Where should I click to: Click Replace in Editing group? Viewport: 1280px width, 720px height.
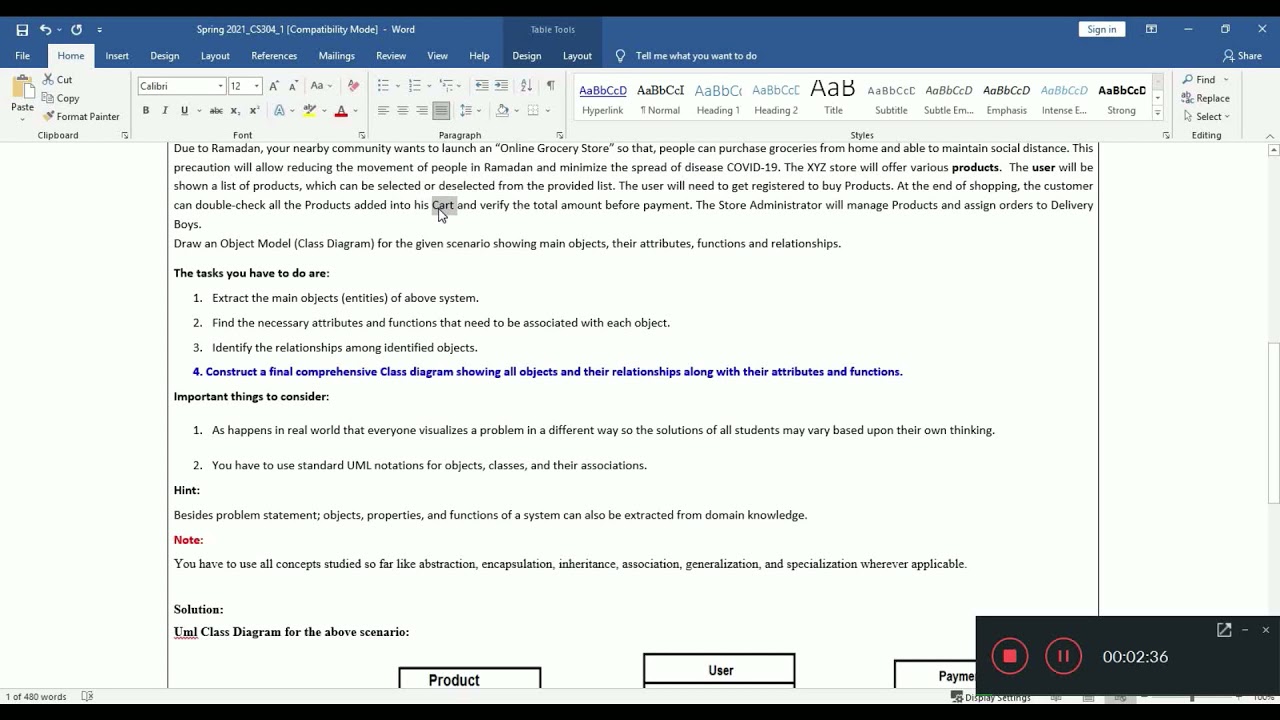(x=1205, y=98)
